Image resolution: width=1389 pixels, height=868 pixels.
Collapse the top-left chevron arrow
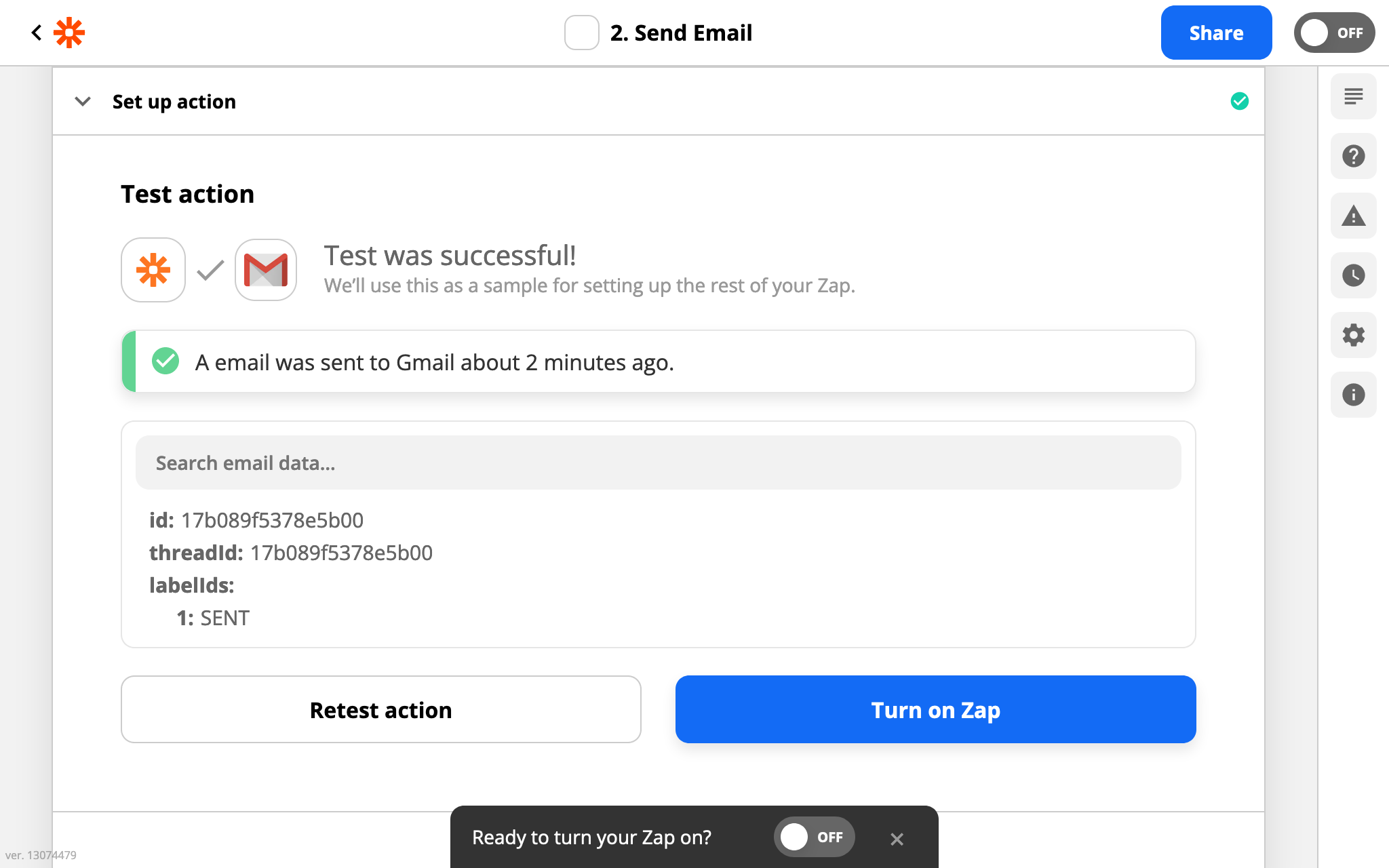pyautogui.click(x=83, y=101)
